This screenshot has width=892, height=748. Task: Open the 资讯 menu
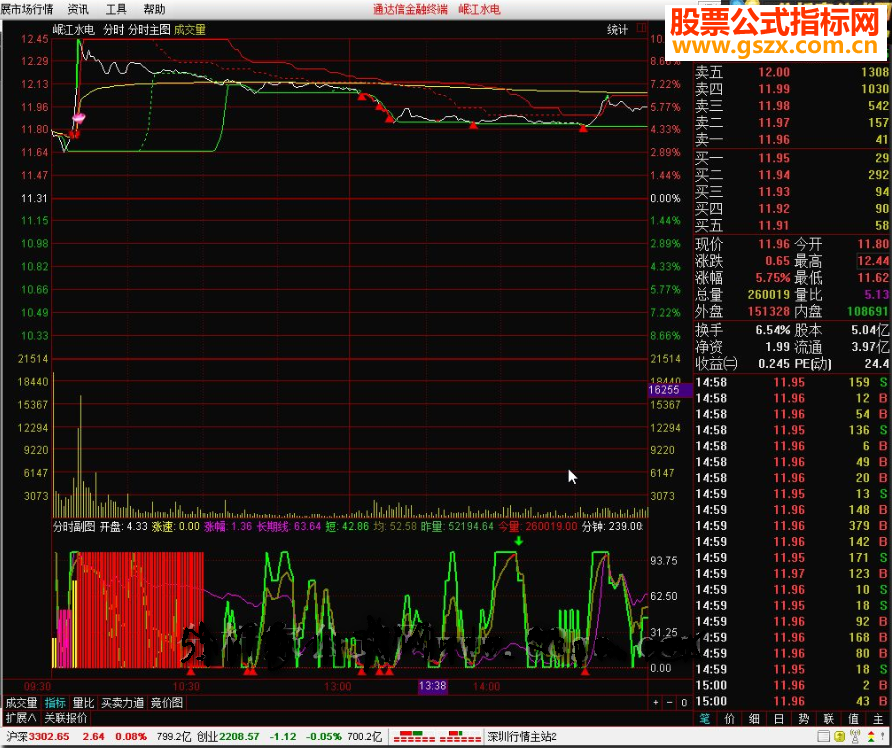click(78, 9)
